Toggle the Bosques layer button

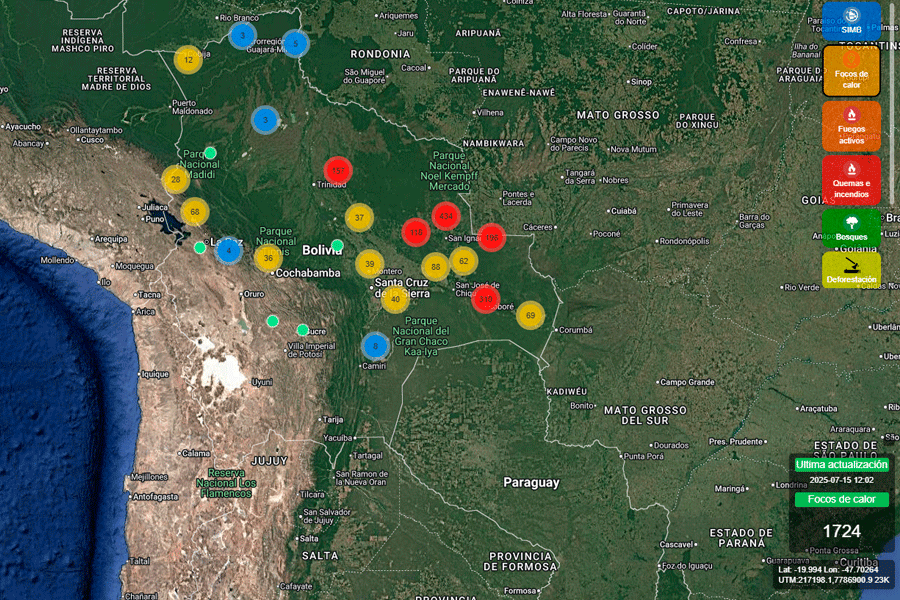coord(851,228)
